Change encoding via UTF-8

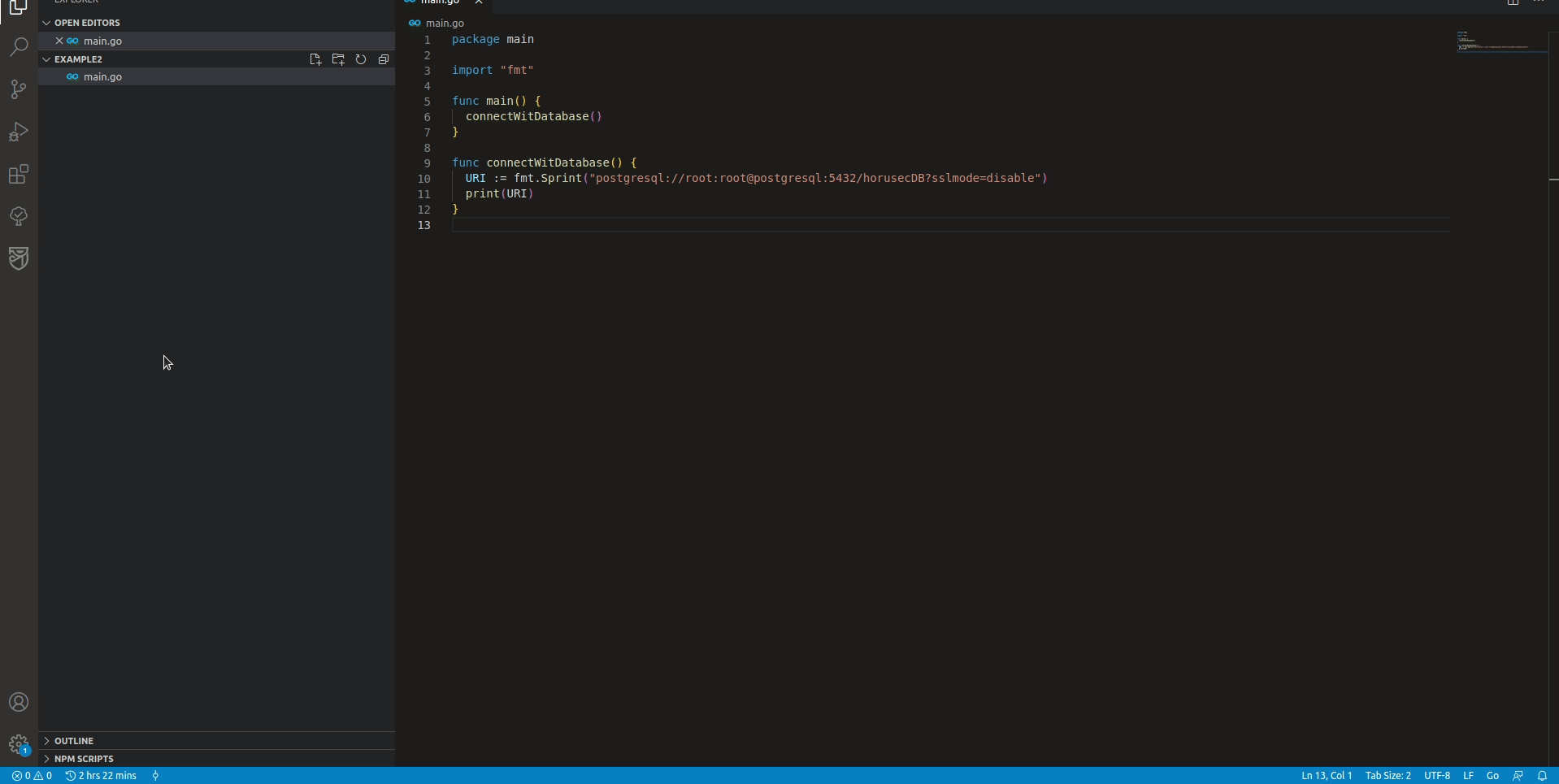click(x=1437, y=776)
